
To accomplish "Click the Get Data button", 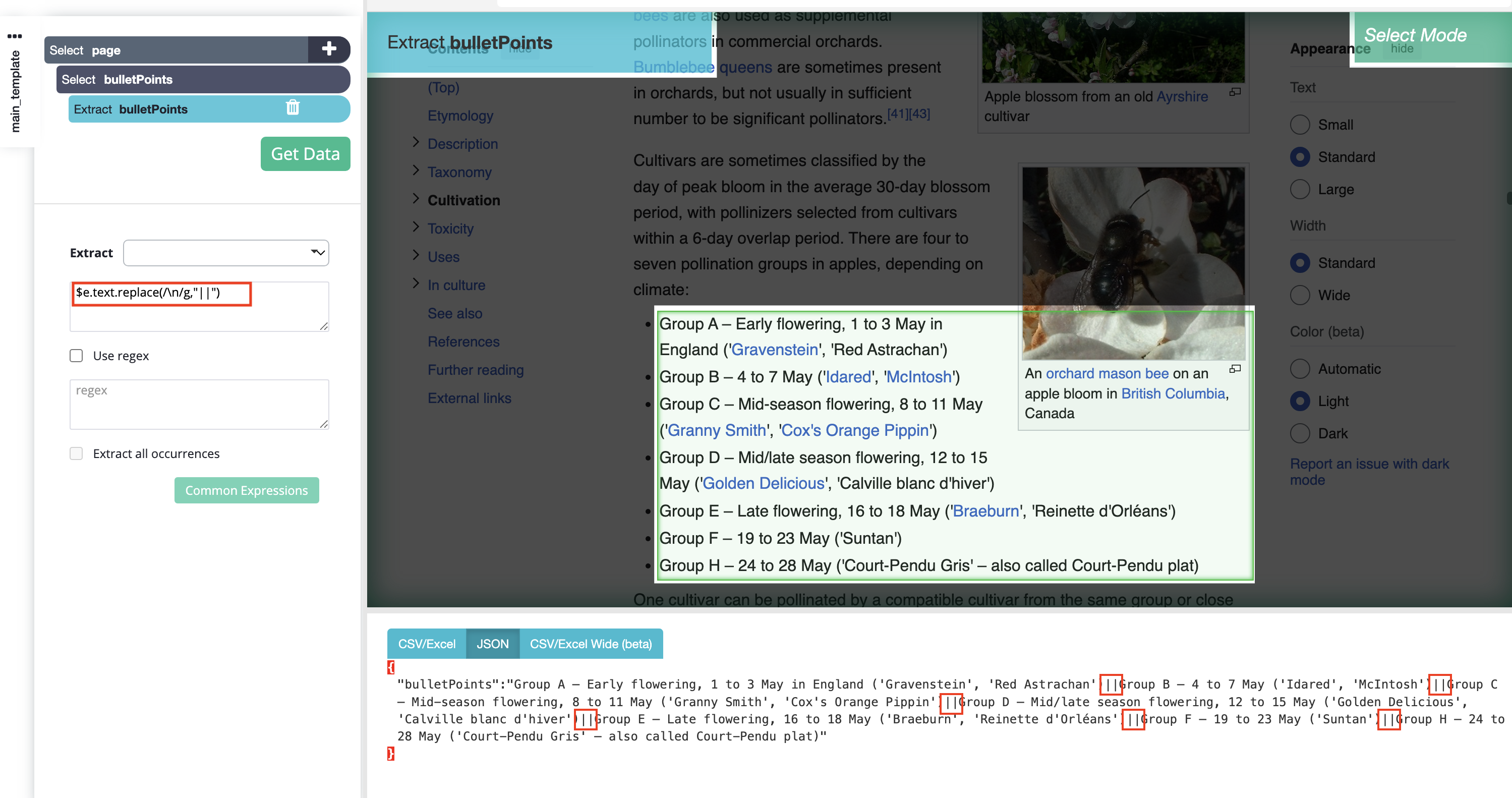I will pyautogui.click(x=305, y=154).
